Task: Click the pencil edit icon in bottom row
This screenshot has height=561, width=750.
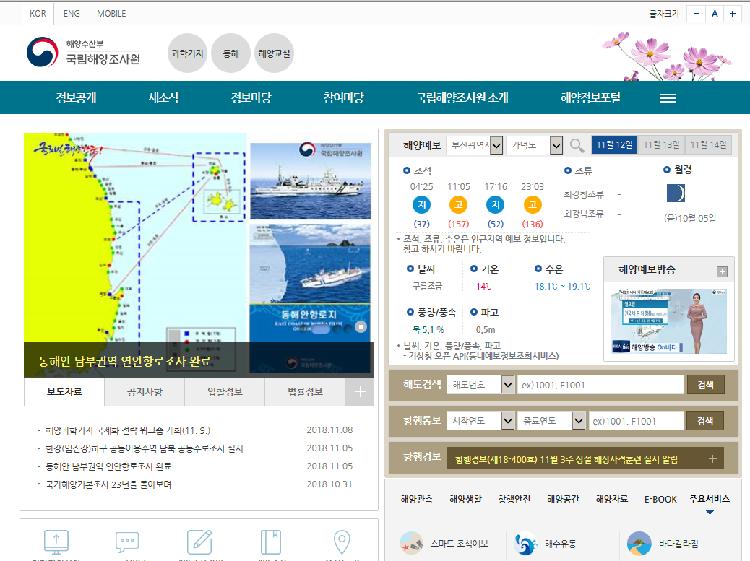Action: pyautogui.click(x=200, y=542)
